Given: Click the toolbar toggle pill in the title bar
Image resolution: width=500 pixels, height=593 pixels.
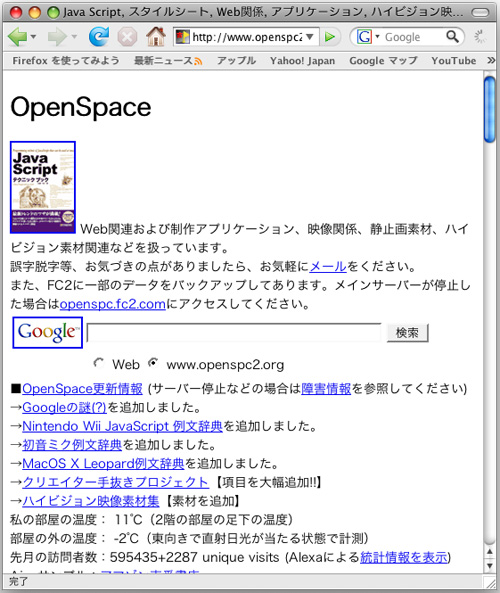Looking at the screenshot, I should tap(480, 13).
